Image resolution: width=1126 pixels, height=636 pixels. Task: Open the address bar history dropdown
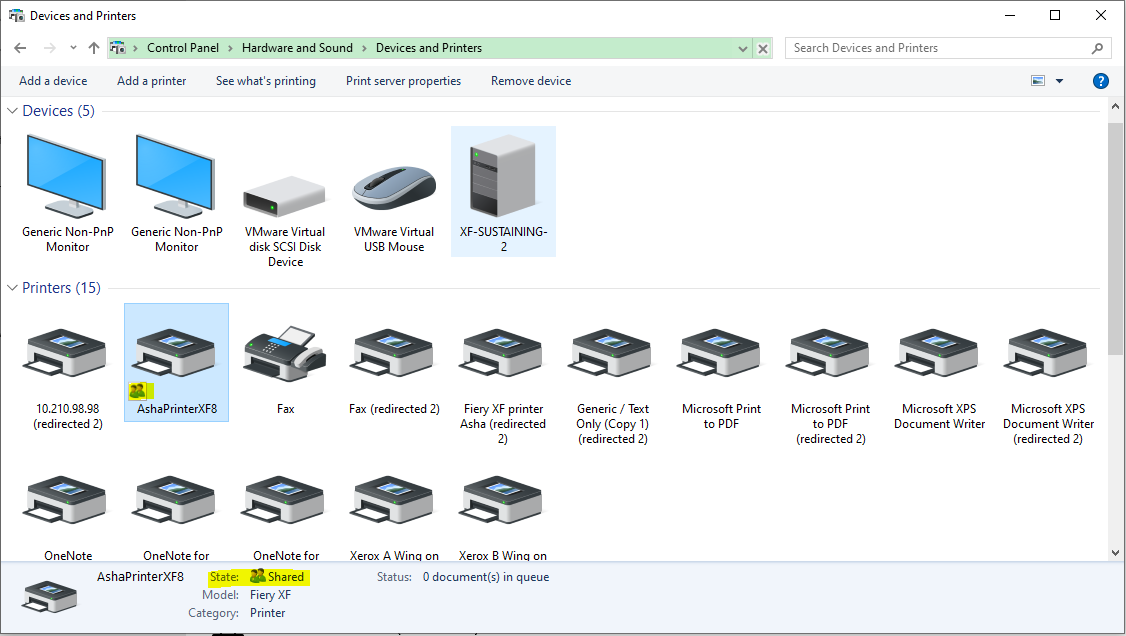click(743, 49)
